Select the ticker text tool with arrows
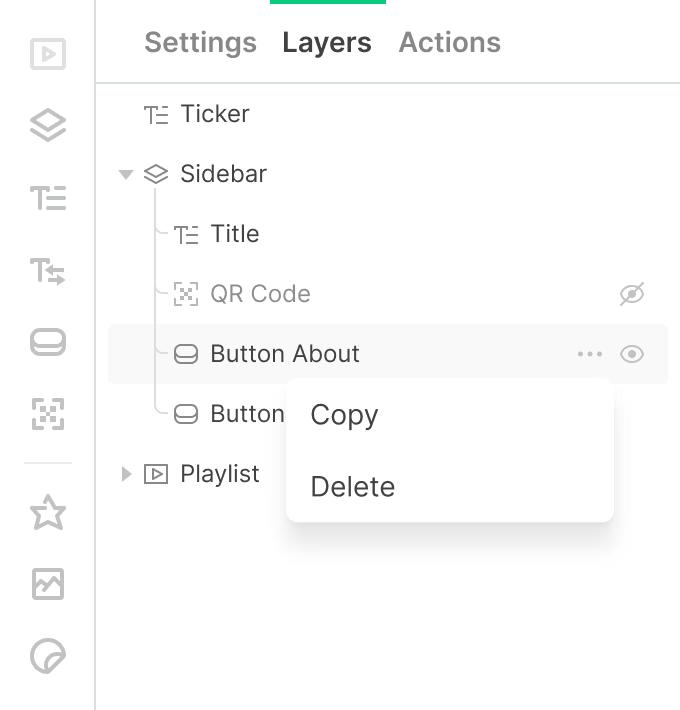680x710 pixels. (48, 271)
